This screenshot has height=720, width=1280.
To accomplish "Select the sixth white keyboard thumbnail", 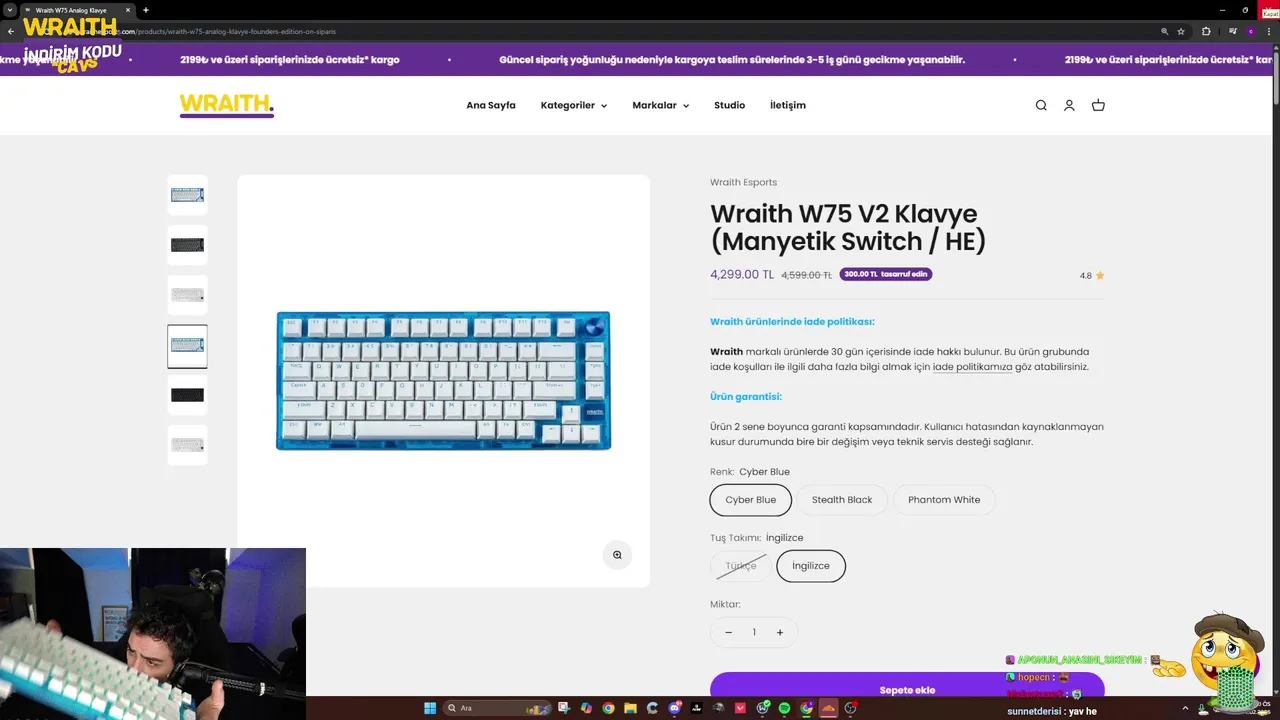I will pyautogui.click(x=187, y=445).
